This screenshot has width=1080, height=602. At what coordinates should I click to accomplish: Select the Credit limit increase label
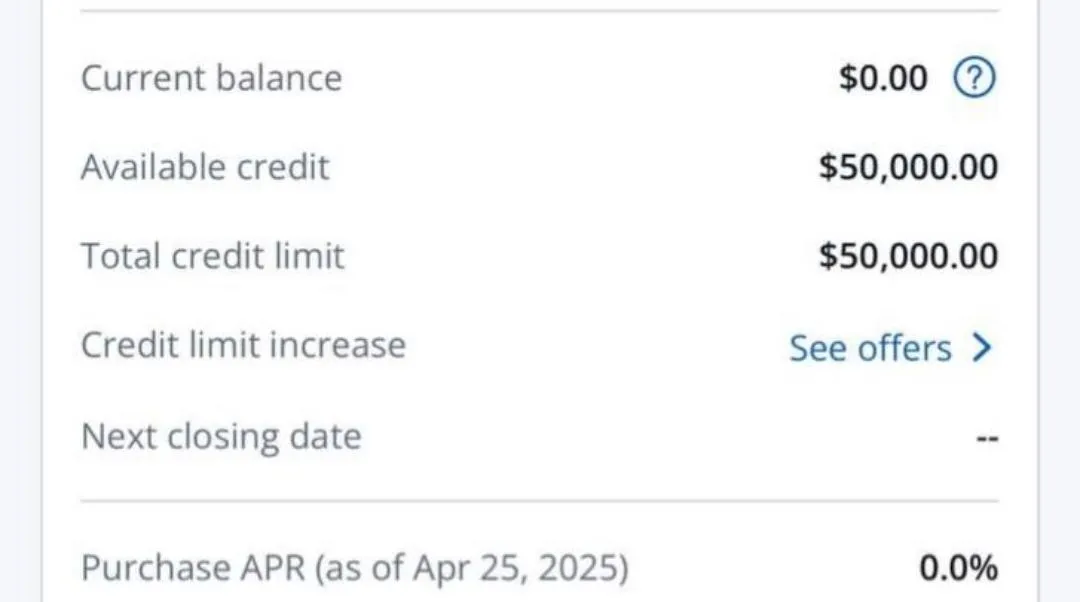tap(243, 344)
